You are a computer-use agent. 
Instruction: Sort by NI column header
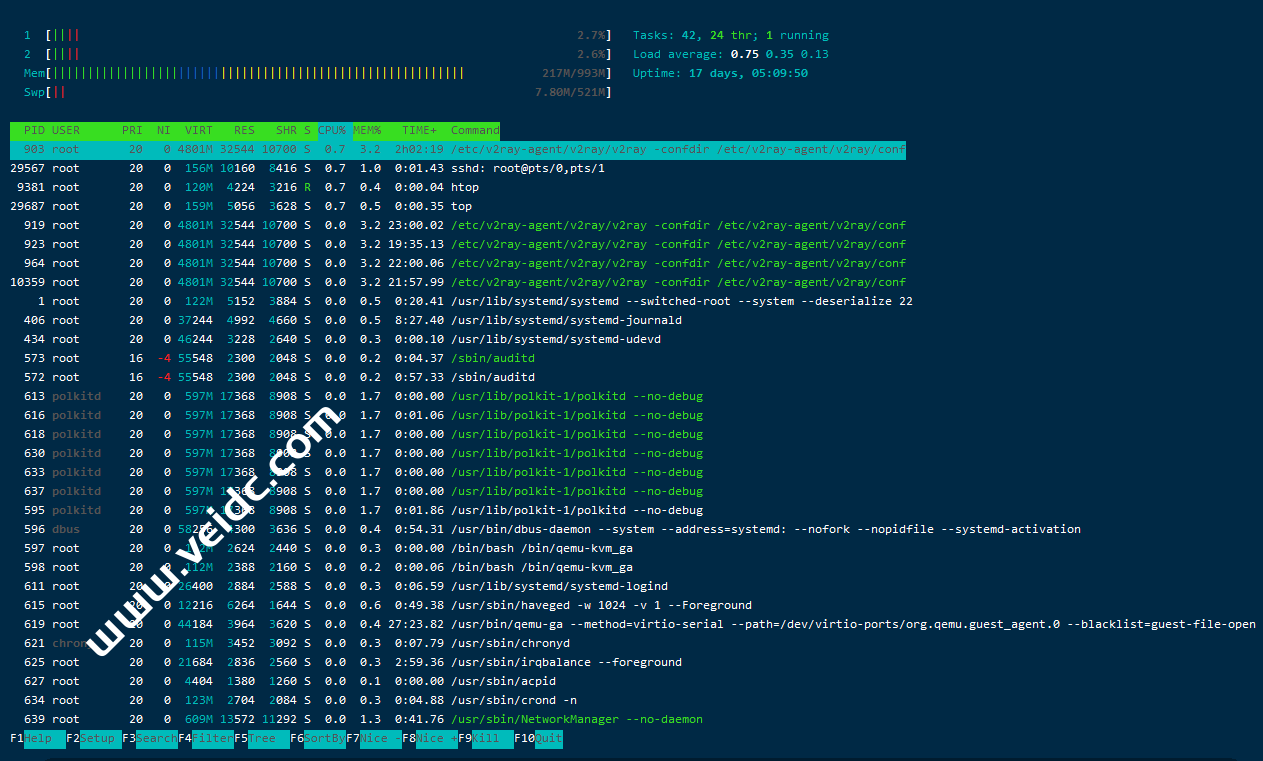(163, 130)
